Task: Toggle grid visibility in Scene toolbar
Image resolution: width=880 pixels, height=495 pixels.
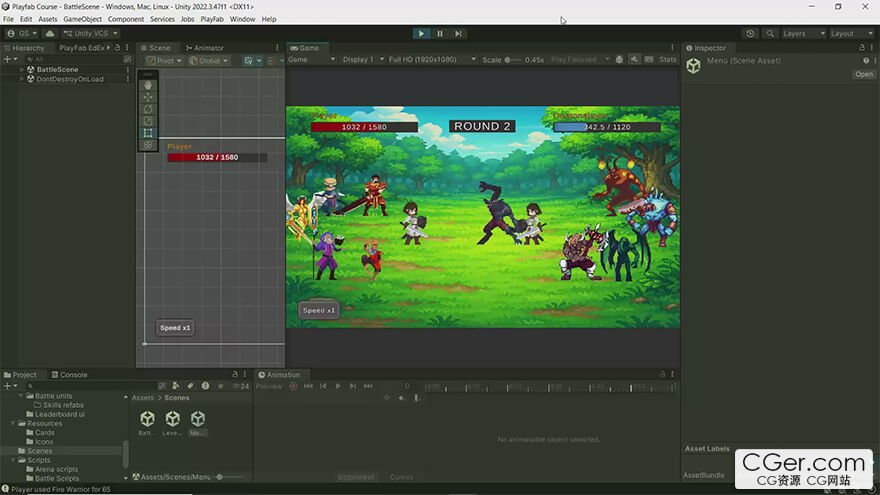Action: 248,61
